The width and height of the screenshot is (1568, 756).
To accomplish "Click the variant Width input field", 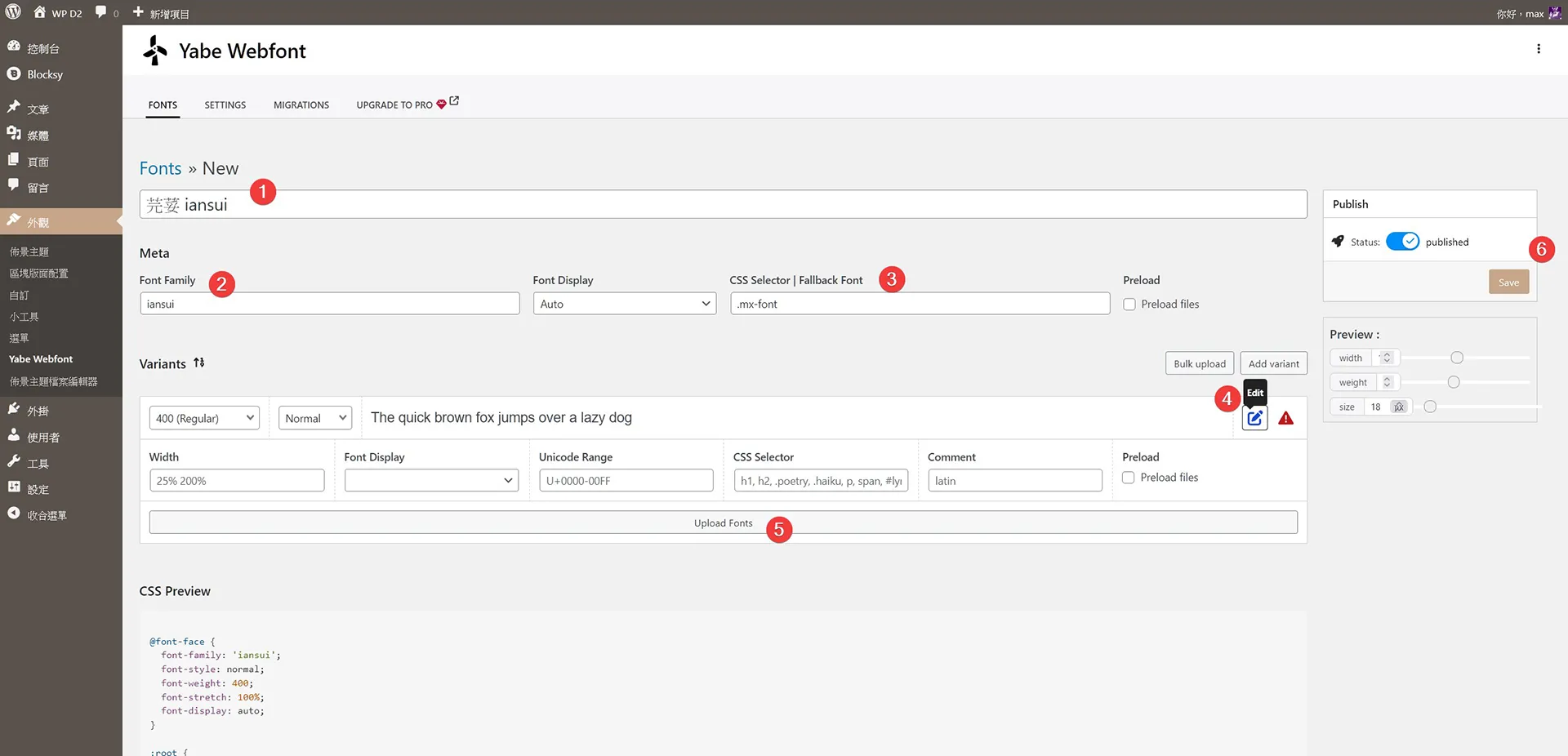I will (237, 481).
